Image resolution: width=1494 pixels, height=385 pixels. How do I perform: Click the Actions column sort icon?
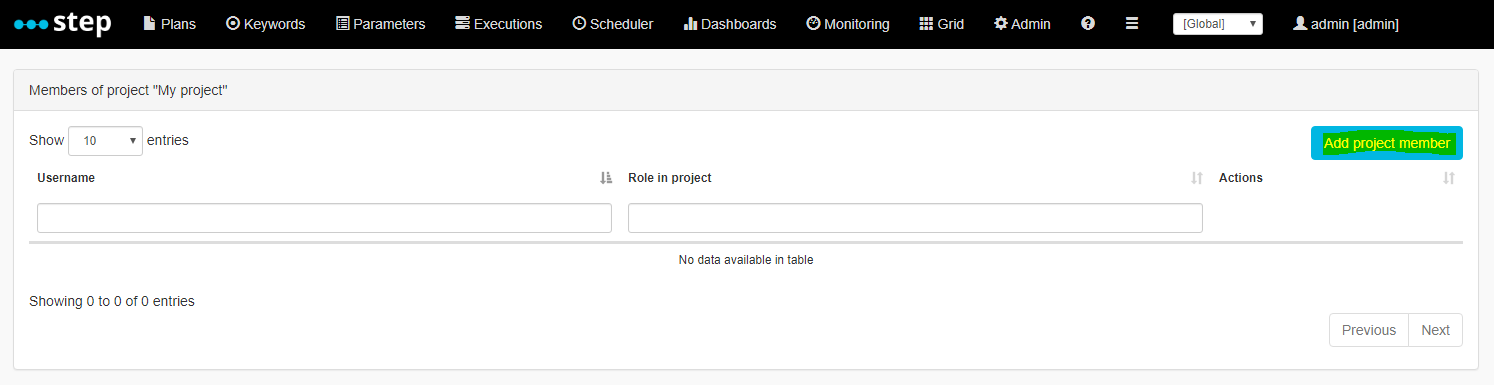[x=1449, y=178]
